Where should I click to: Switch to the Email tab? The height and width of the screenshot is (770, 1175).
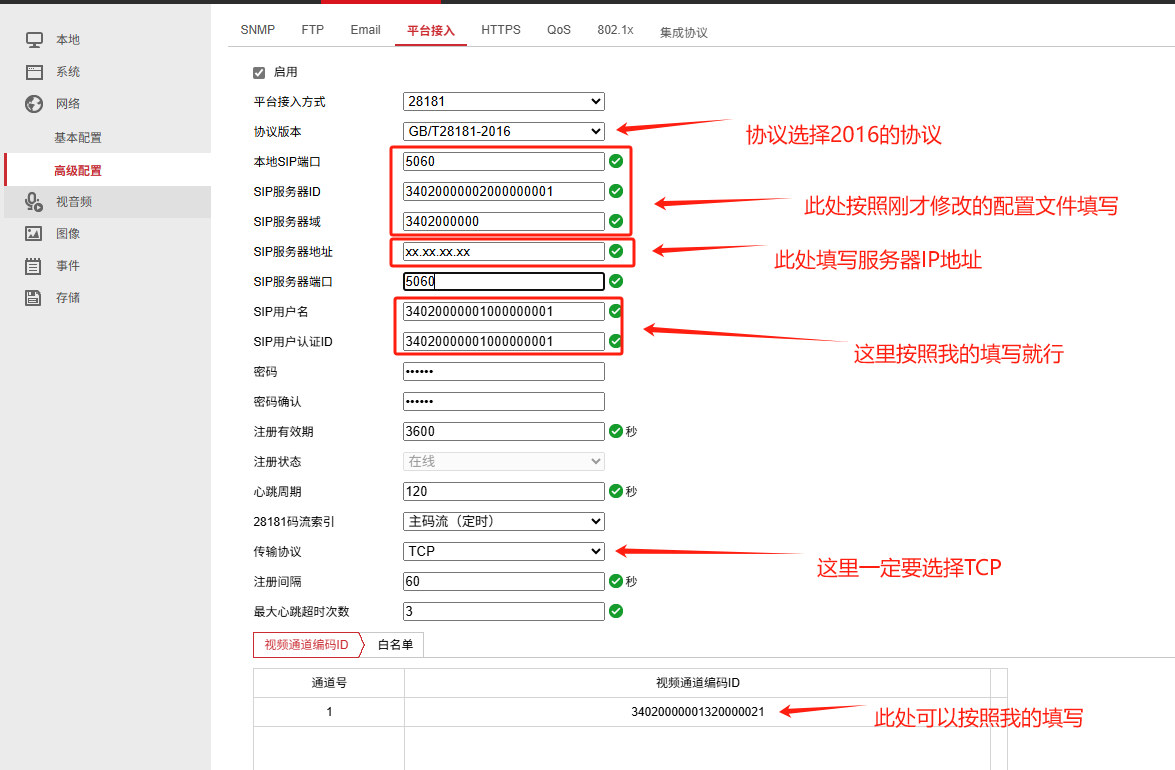click(x=365, y=30)
